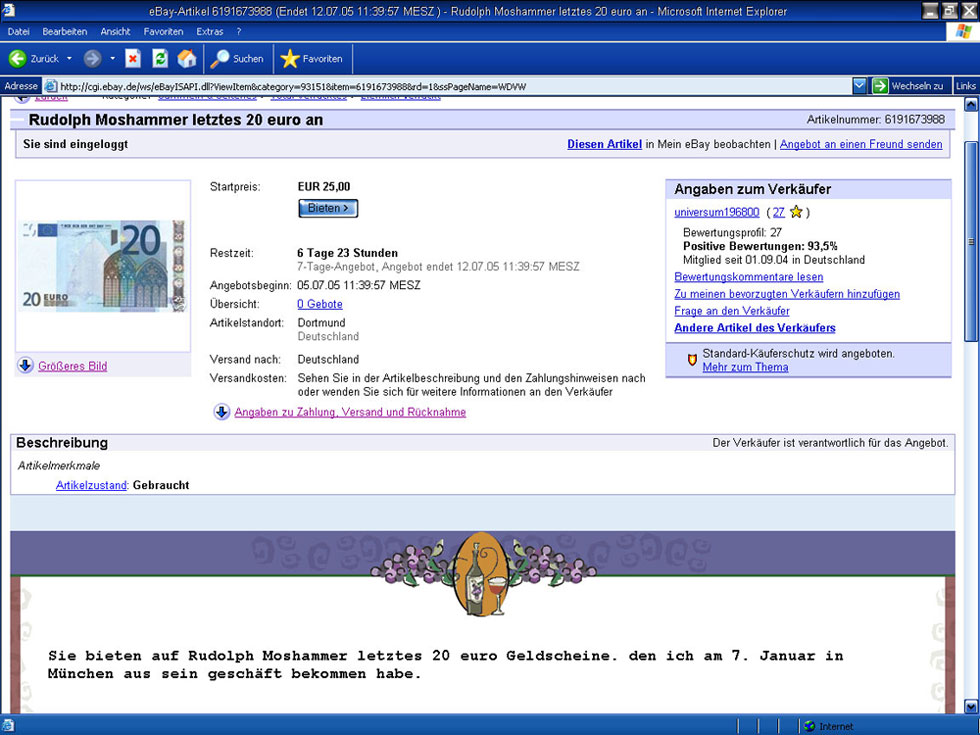Screen dimensions: 980x735
Task: Click the 20 euro banknote thumbnail
Action: coord(102,266)
